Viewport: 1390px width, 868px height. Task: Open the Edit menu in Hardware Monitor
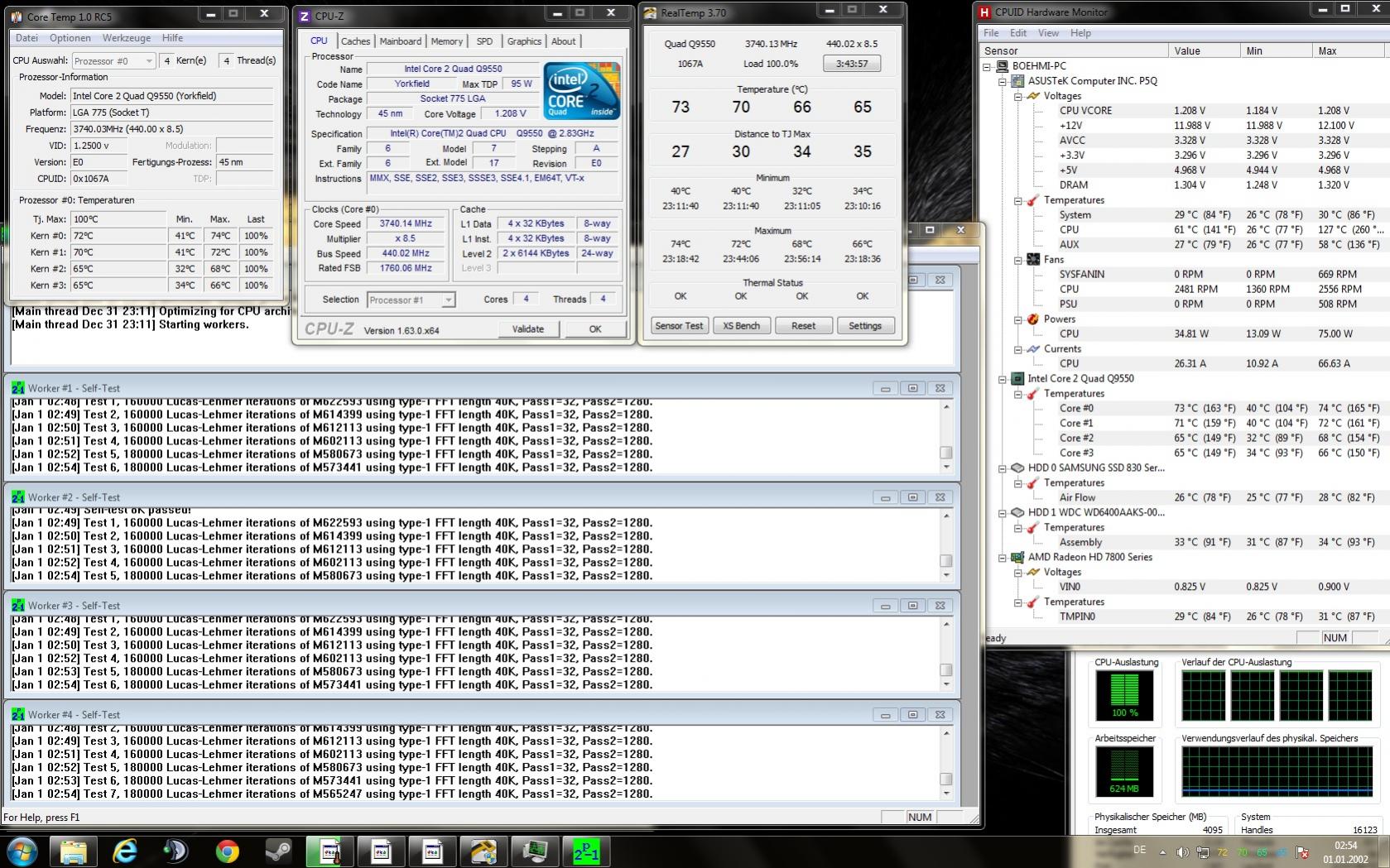(1018, 33)
